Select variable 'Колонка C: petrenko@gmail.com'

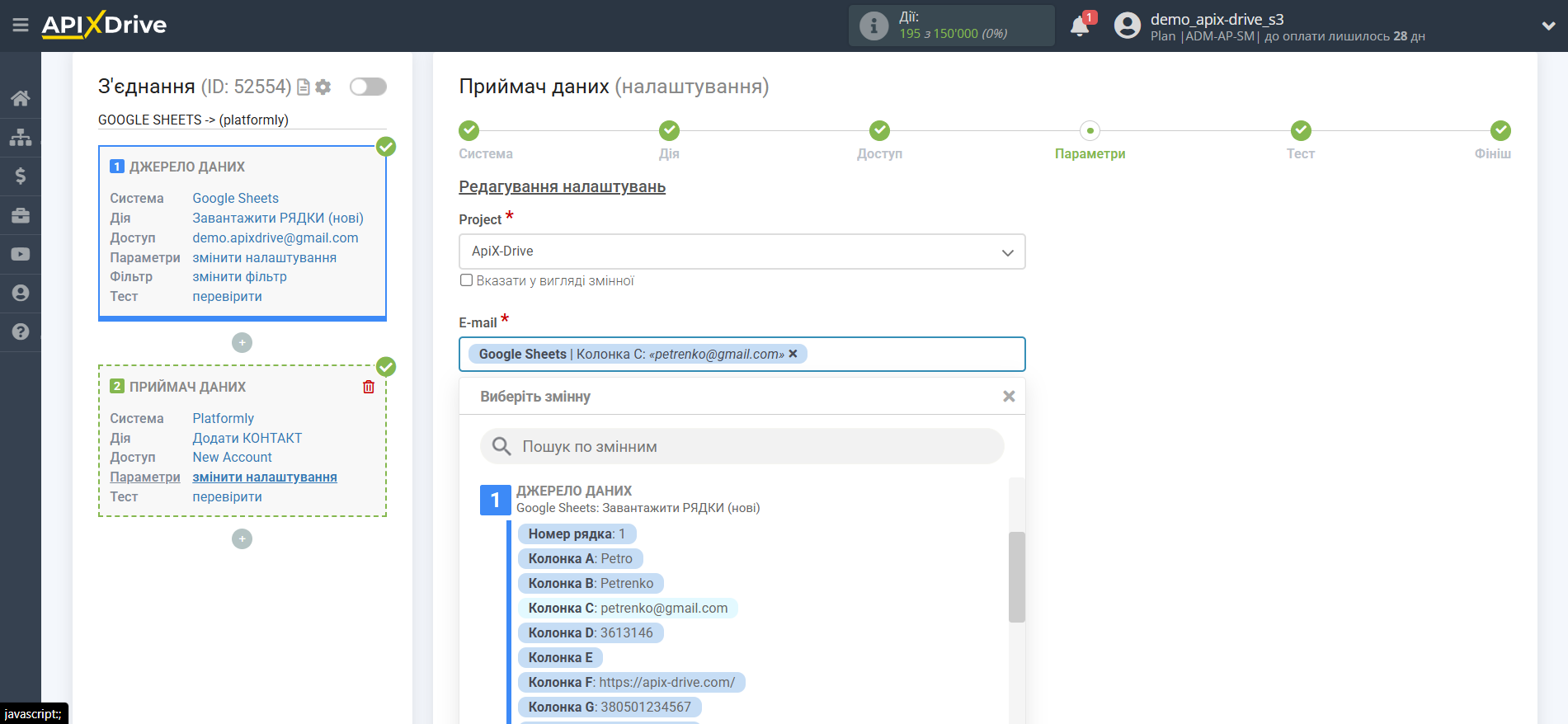point(628,608)
